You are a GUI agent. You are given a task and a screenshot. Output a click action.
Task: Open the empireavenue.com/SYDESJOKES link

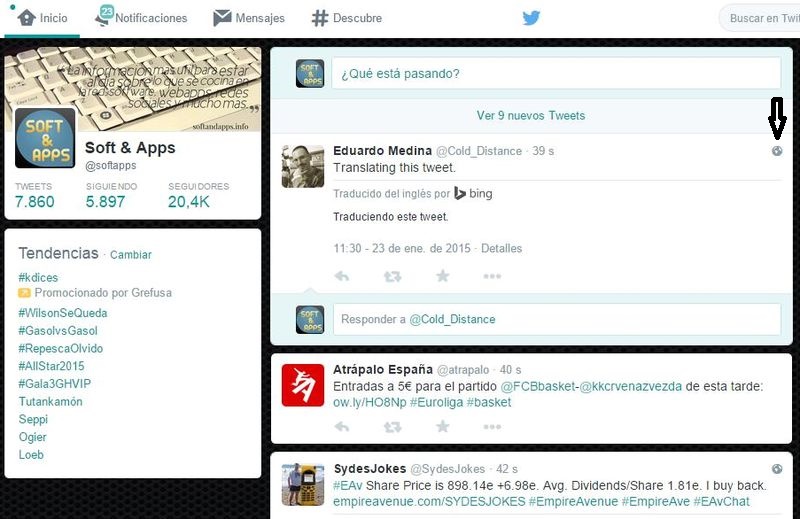pyautogui.click(x=429, y=502)
